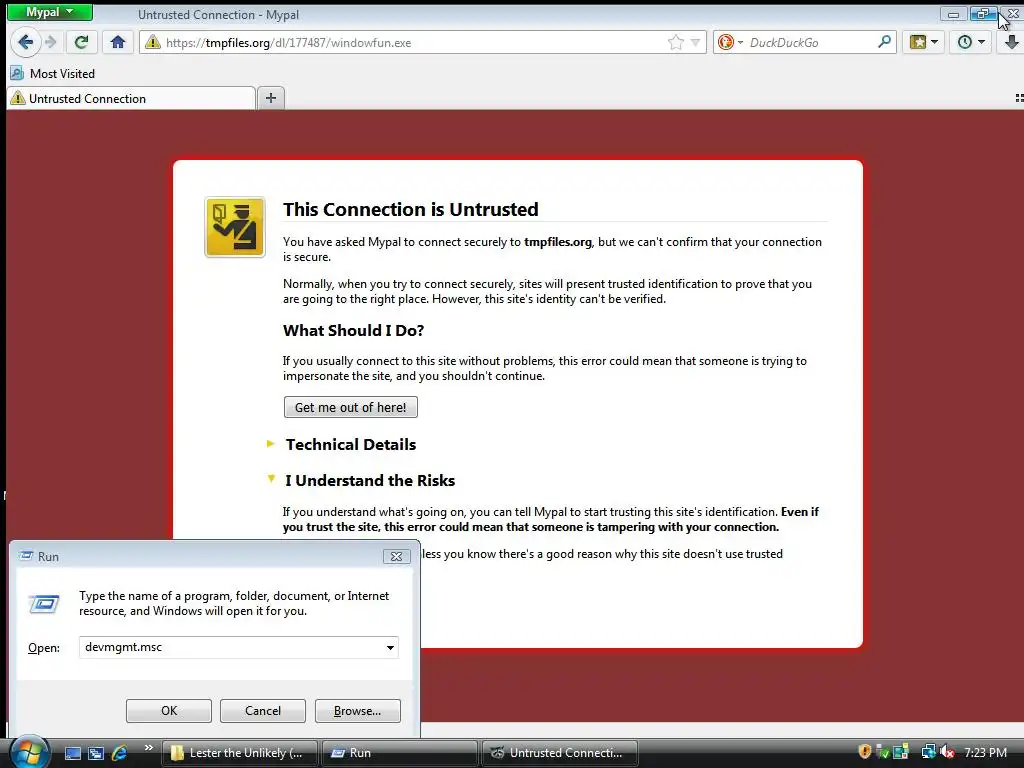Viewport: 1024px width, 768px height.
Task: Go to the Home page icon
Action: pos(118,42)
